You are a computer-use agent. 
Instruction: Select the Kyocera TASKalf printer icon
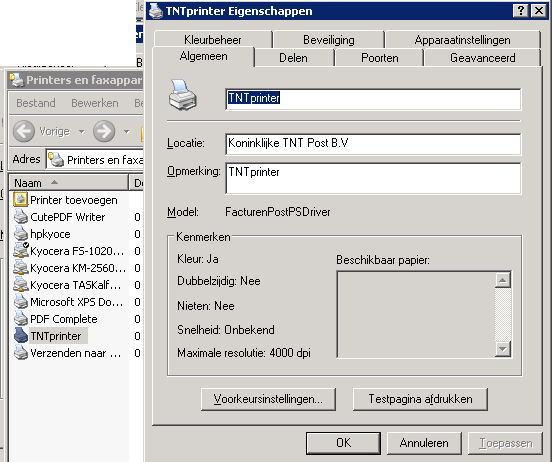coord(20,285)
